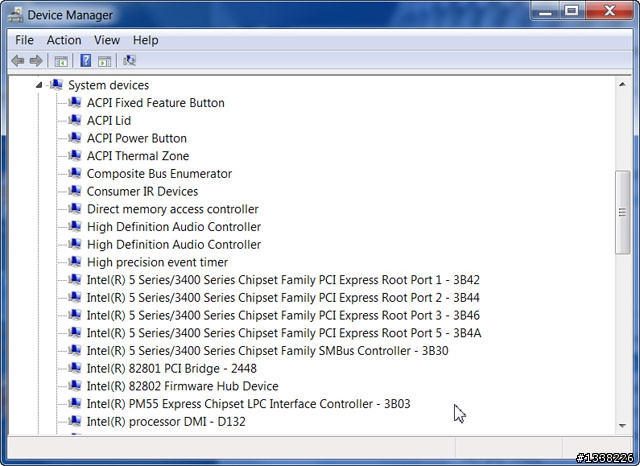Click the vertical scrollbar thumb

pos(622,212)
